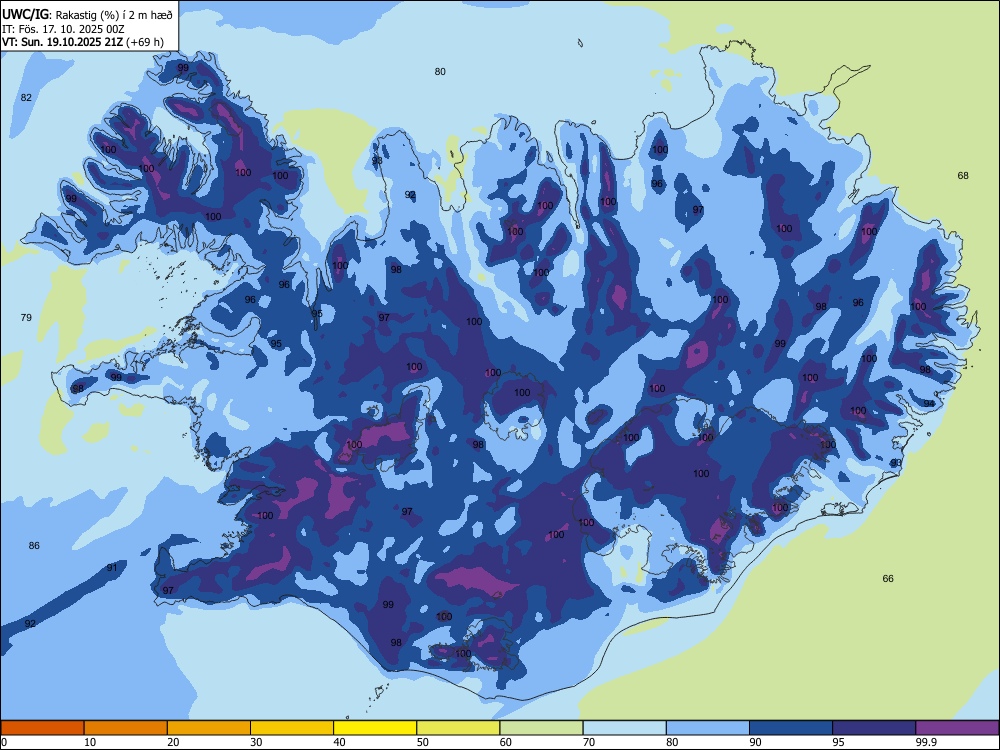Select the legend tick label '30'
Screen dimensions: 1000x750
coord(256,742)
